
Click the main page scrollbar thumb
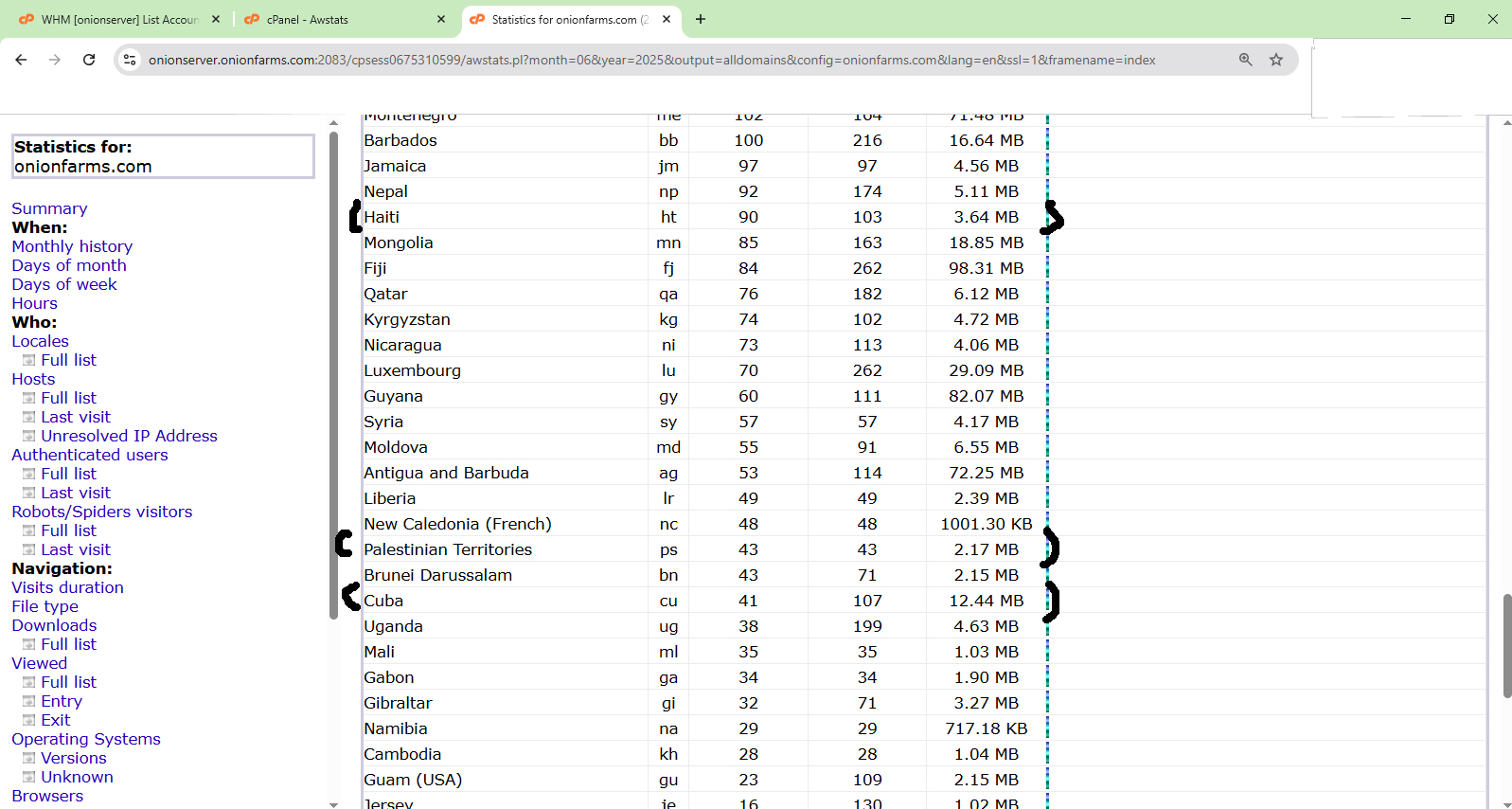click(x=1506, y=646)
